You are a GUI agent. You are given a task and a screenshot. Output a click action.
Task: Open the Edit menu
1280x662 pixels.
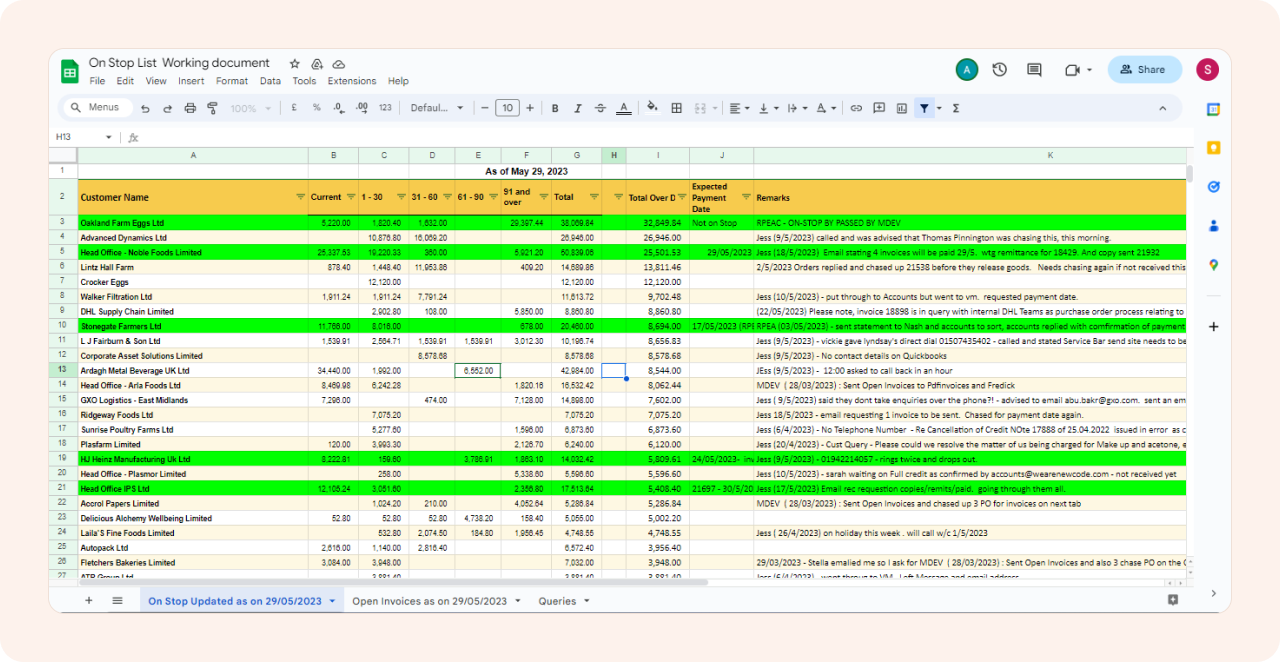pos(125,81)
